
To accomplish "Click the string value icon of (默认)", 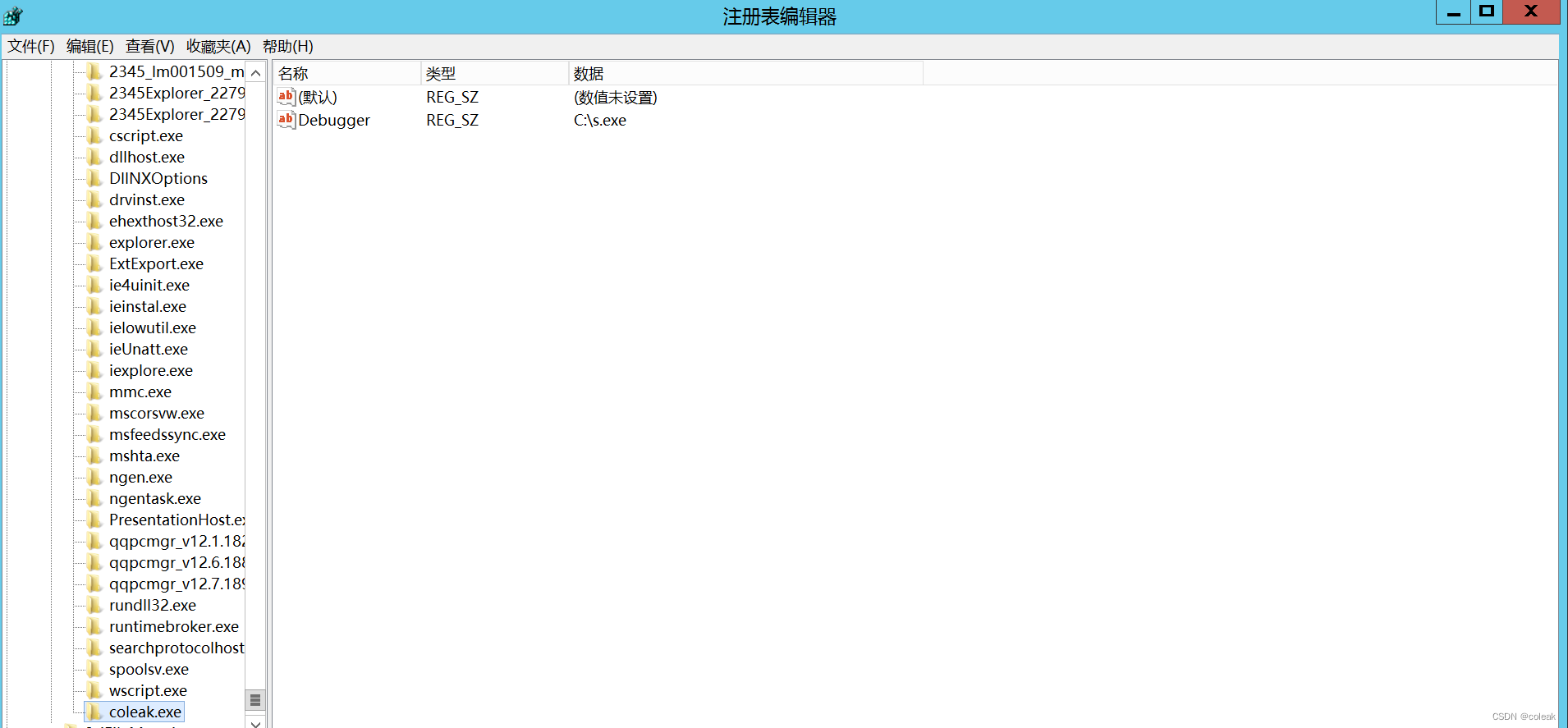I will click(x=286, y=97).
